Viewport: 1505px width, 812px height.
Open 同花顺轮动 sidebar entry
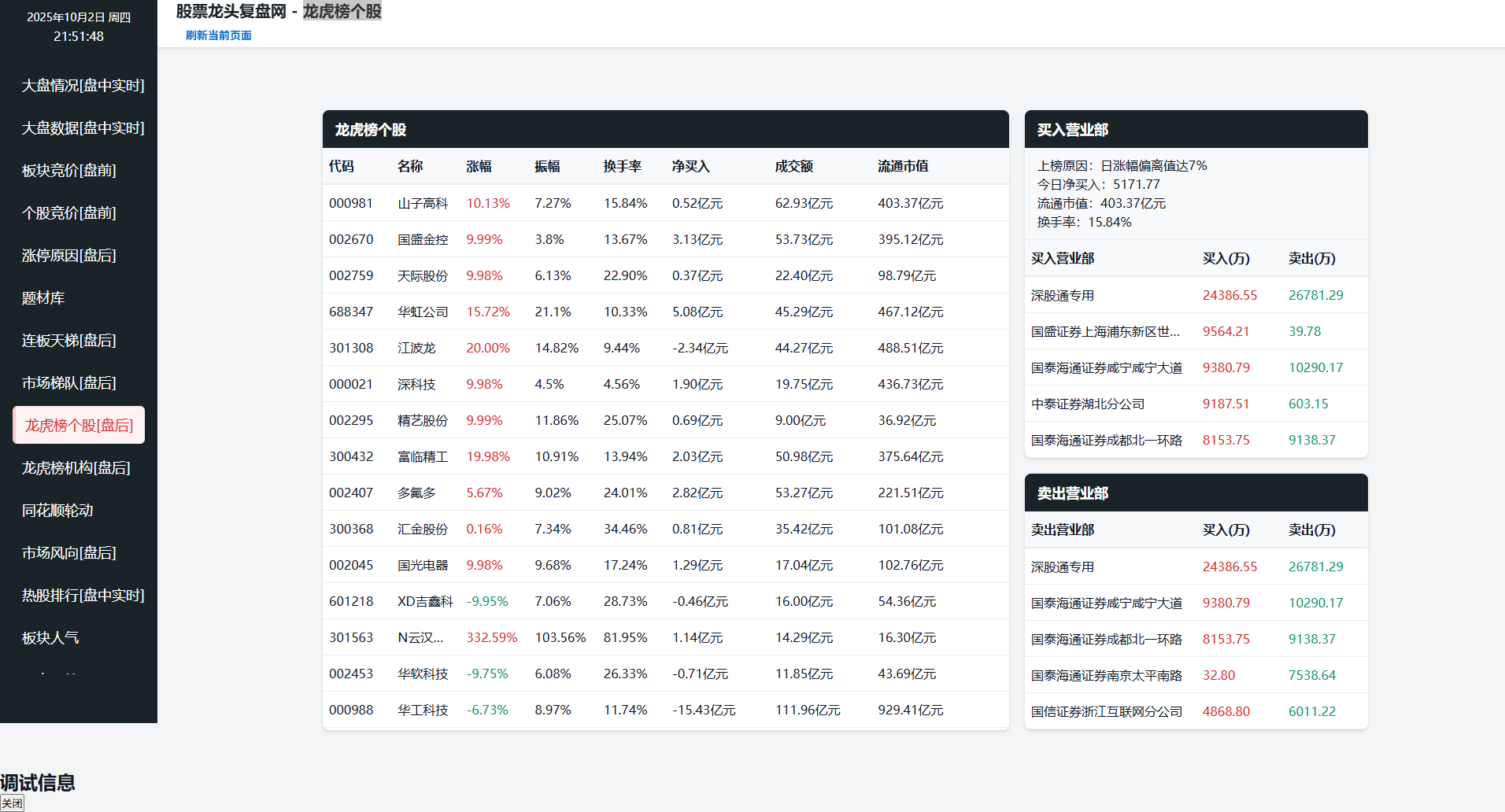click(57, 511)
